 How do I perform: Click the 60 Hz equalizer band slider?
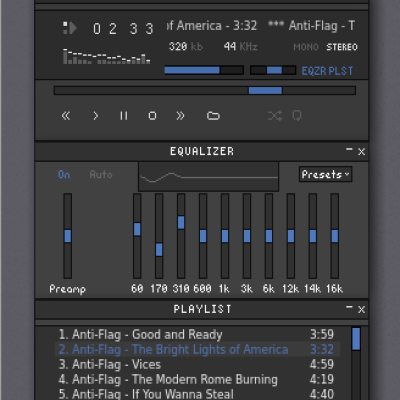point(137,236)
